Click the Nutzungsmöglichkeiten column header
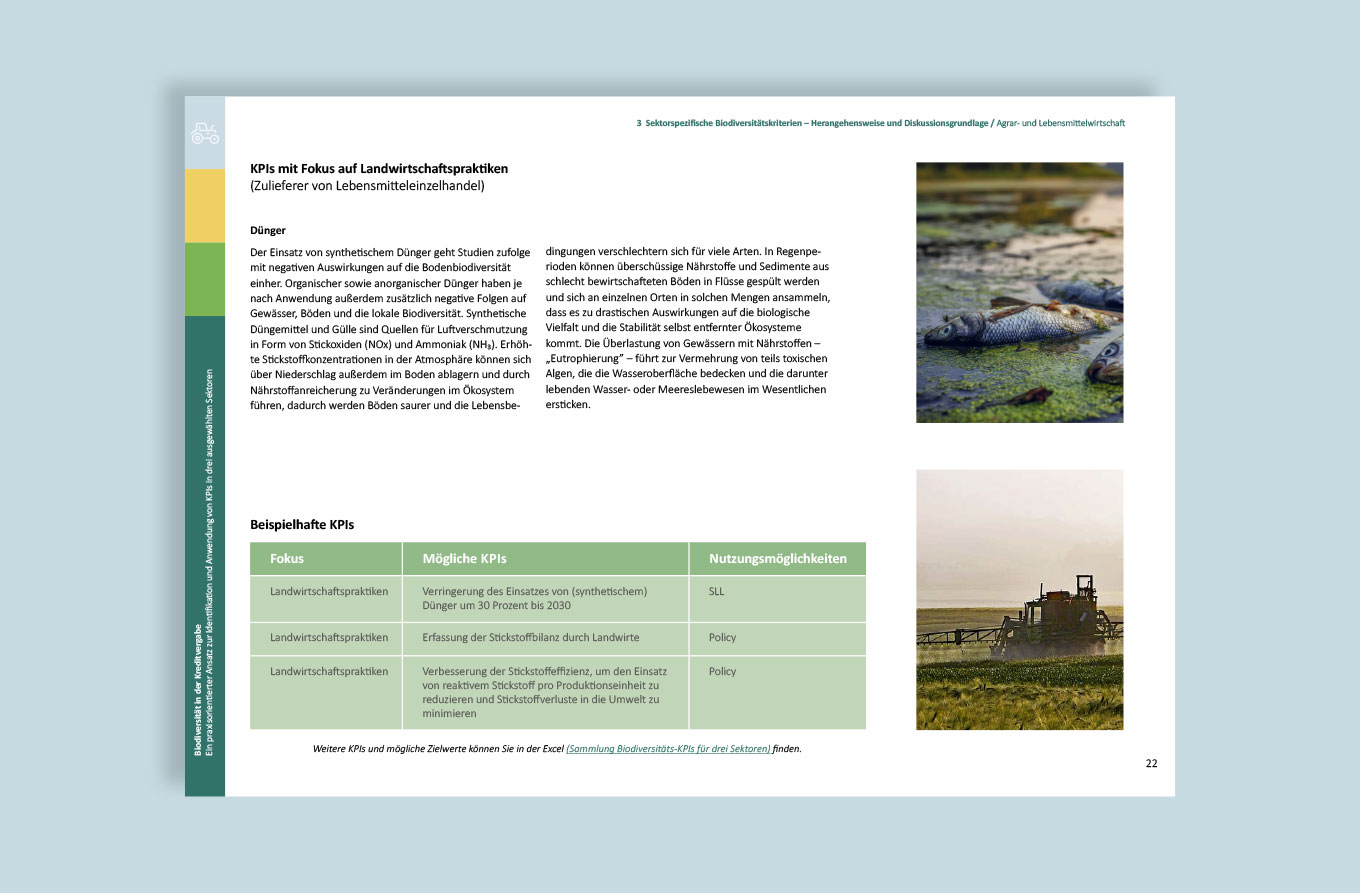This screenshot has height=893, width=1360. (778, 558)
